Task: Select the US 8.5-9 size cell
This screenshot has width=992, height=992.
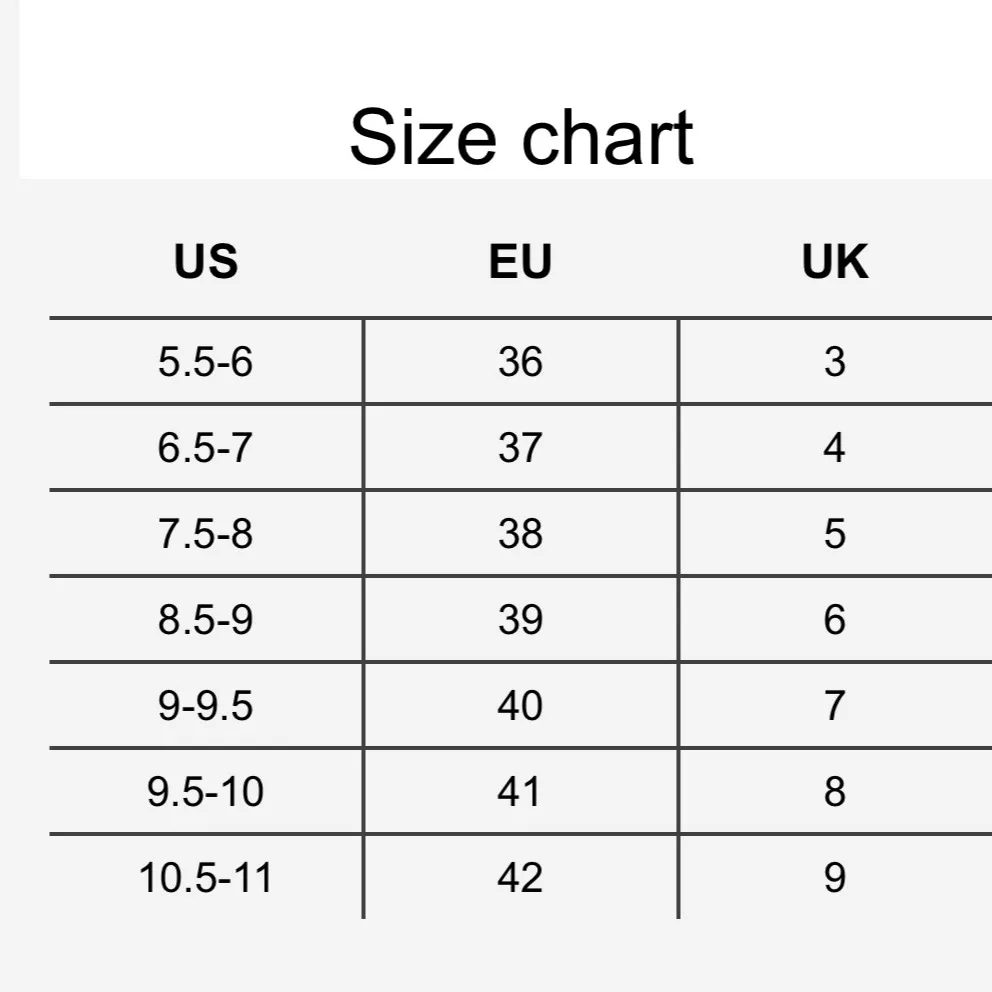Action: click(206, 620)
